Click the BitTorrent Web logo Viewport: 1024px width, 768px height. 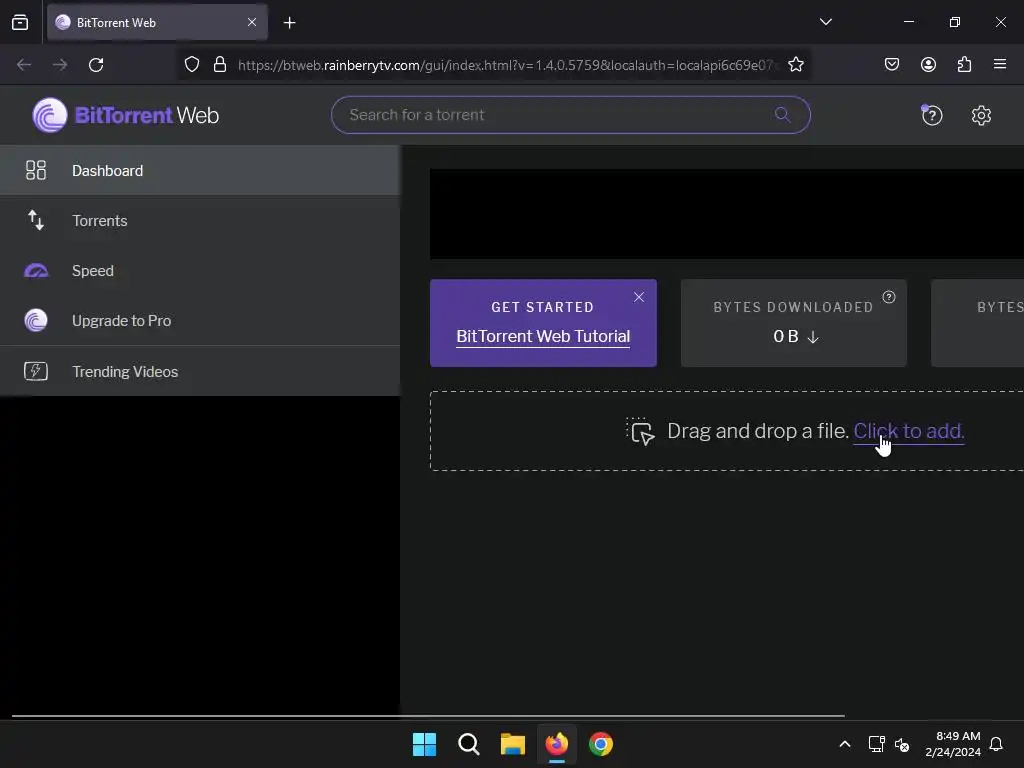pos(126,115)
